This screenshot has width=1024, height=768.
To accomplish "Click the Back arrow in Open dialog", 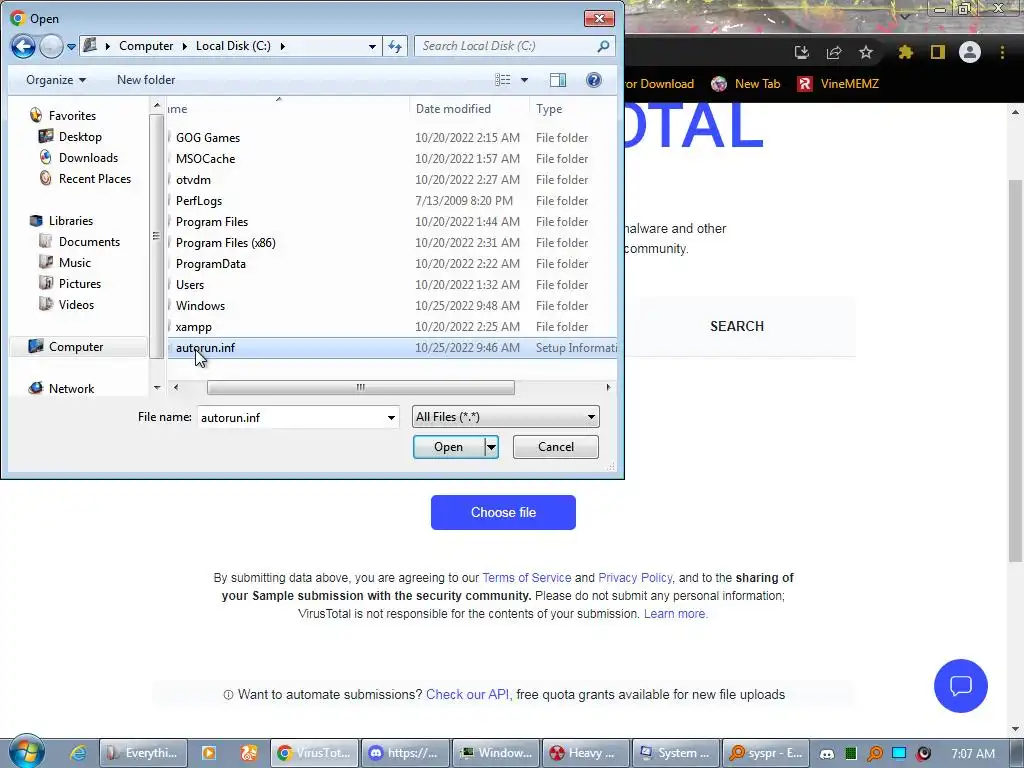I will click(x=23, y=46).
